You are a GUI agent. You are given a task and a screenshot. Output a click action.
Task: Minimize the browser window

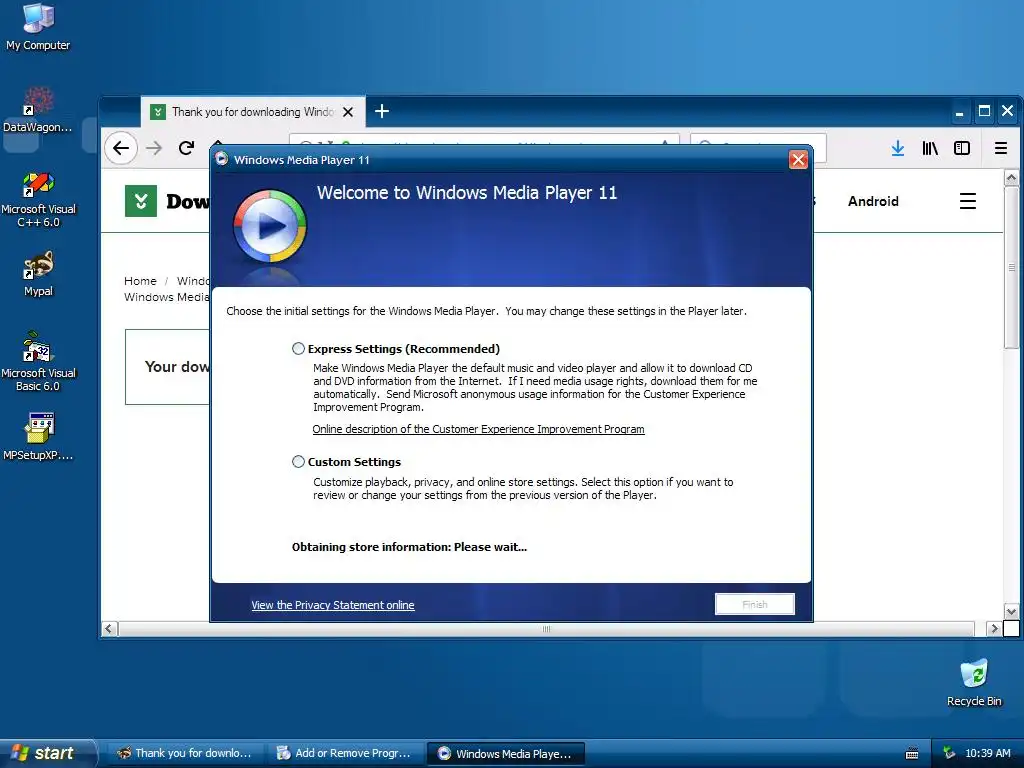959,111
